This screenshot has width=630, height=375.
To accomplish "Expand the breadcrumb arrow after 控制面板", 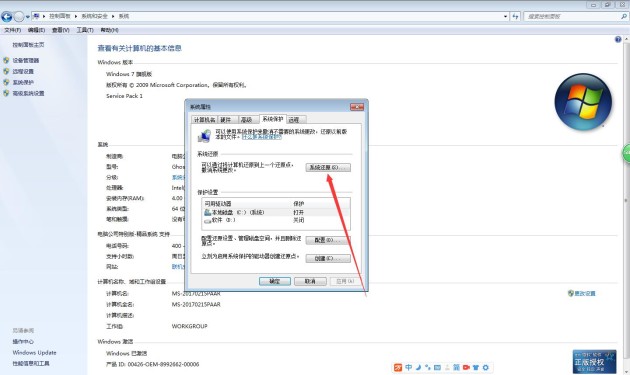I will click(x=76, y=16).
